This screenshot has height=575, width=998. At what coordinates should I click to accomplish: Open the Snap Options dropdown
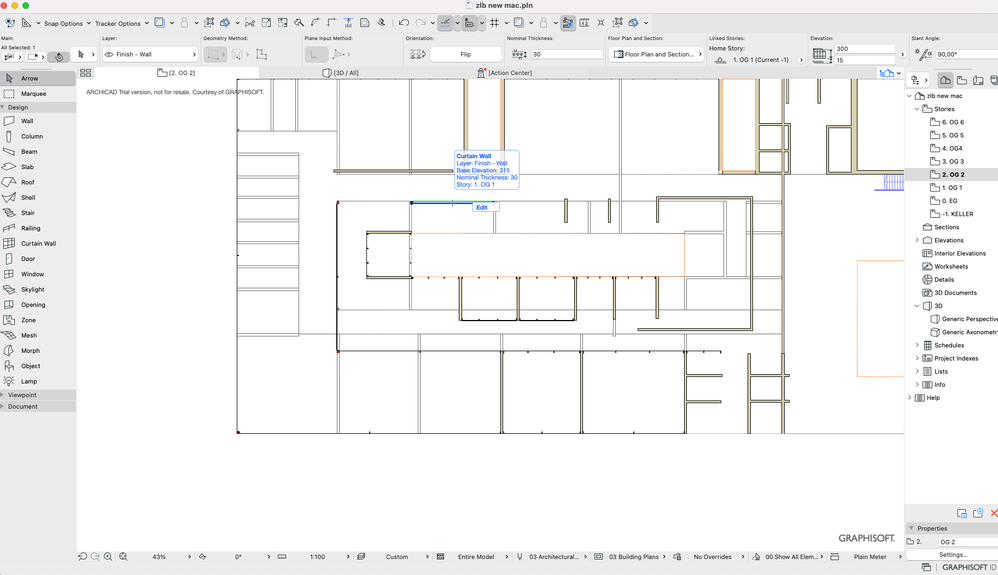[x=65, y=23]
